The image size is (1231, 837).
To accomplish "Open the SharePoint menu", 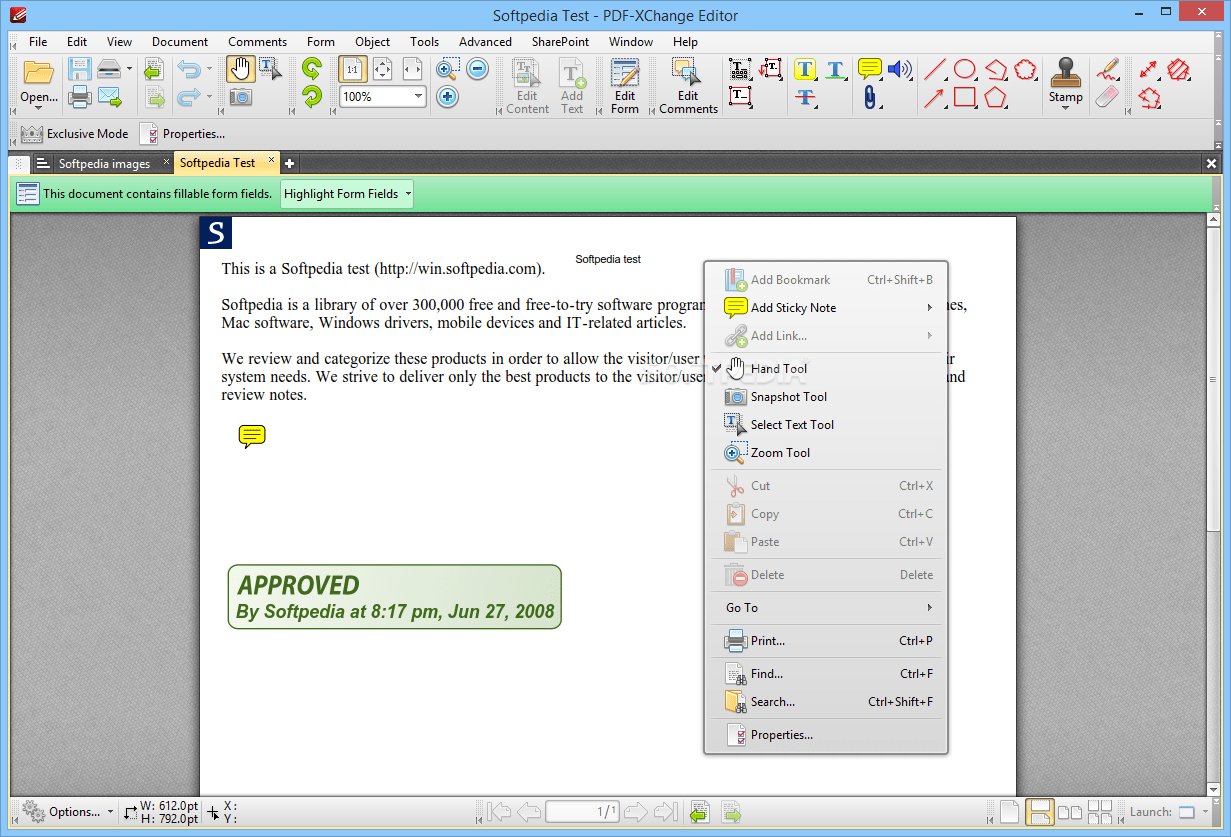I will pyautogui.click(x=560, y=42).
